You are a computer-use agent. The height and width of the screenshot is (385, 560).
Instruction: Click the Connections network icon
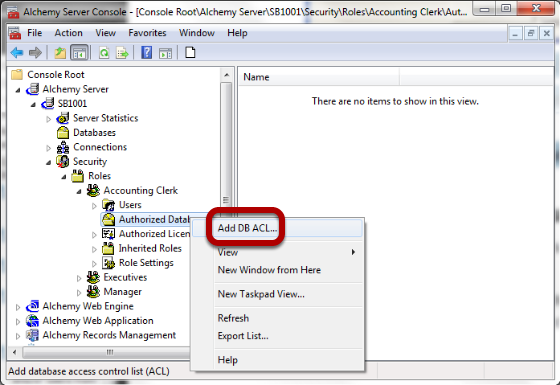click(63, 147)
